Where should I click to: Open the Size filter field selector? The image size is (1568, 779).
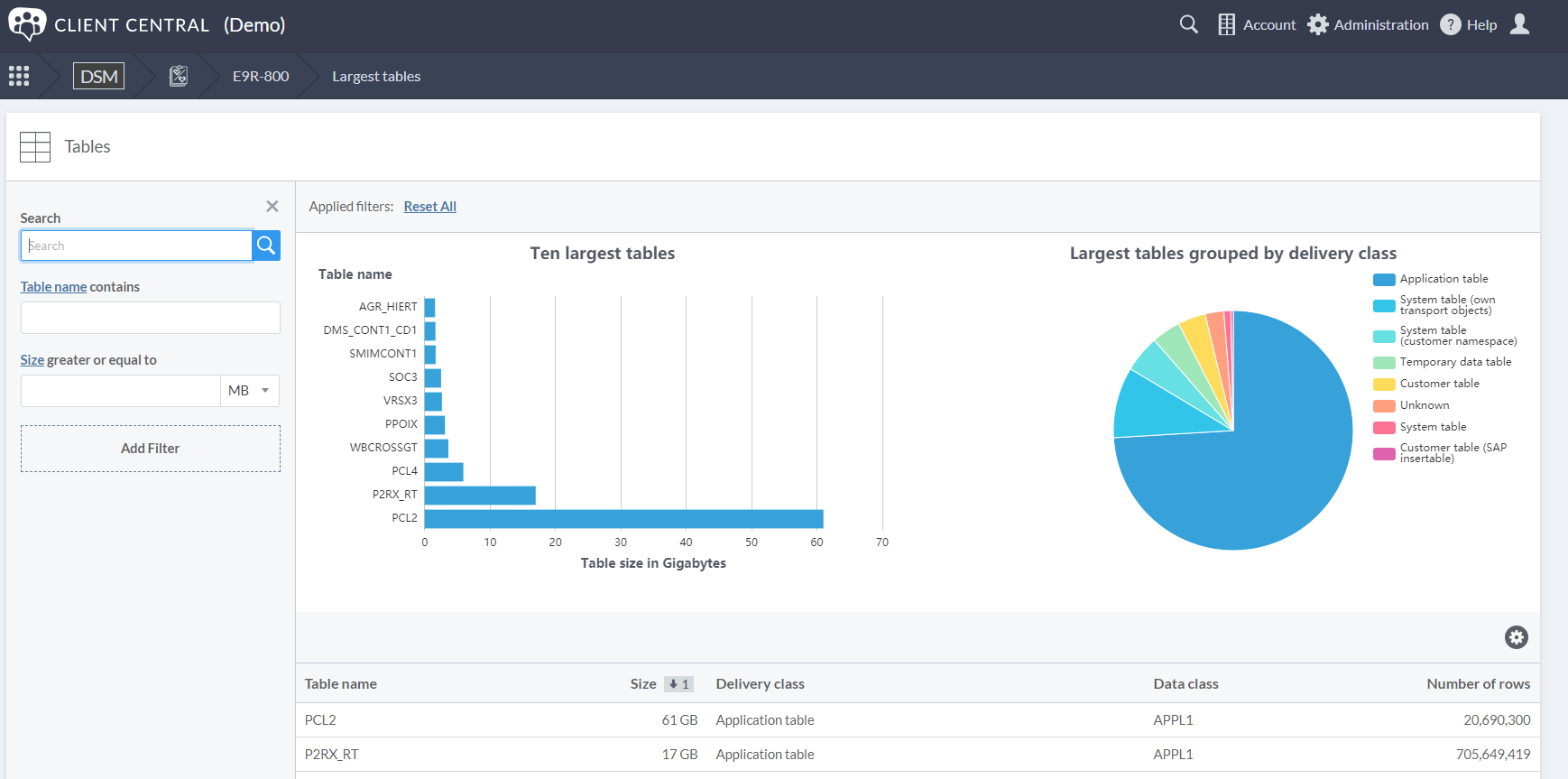tap(32, 360)
